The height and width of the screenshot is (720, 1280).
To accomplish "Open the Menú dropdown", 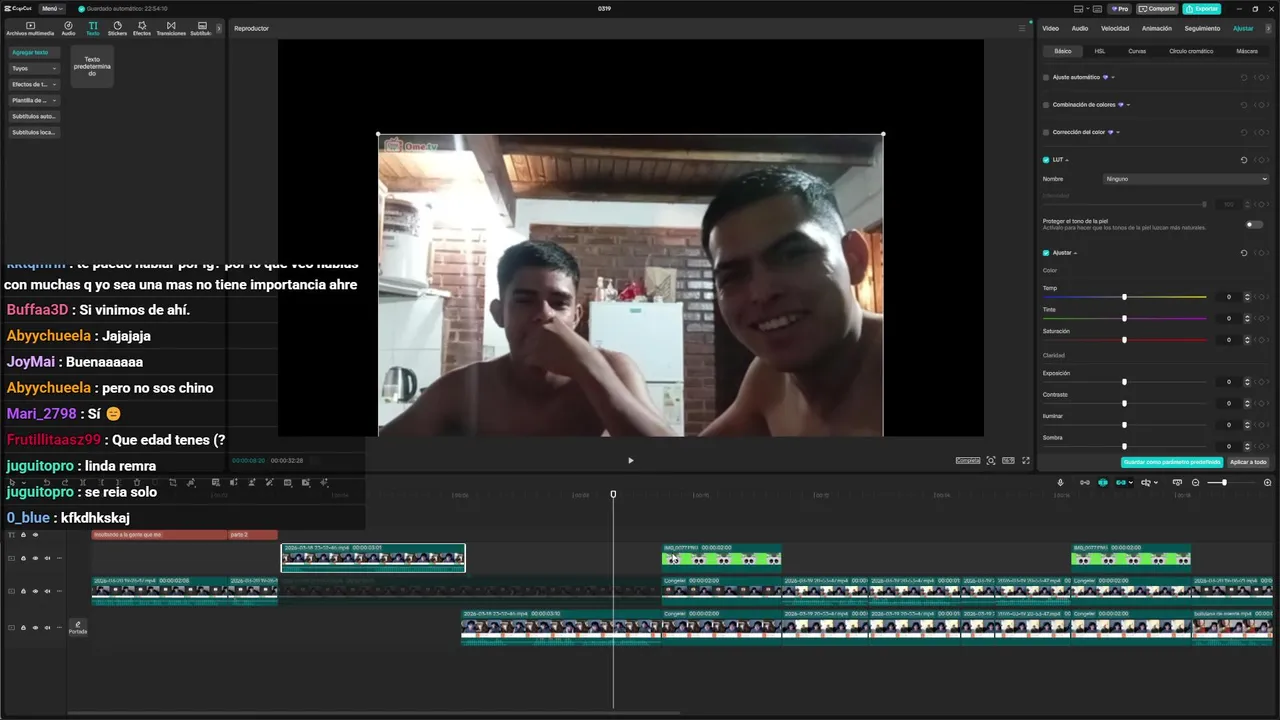I will [x=50, y=8].
